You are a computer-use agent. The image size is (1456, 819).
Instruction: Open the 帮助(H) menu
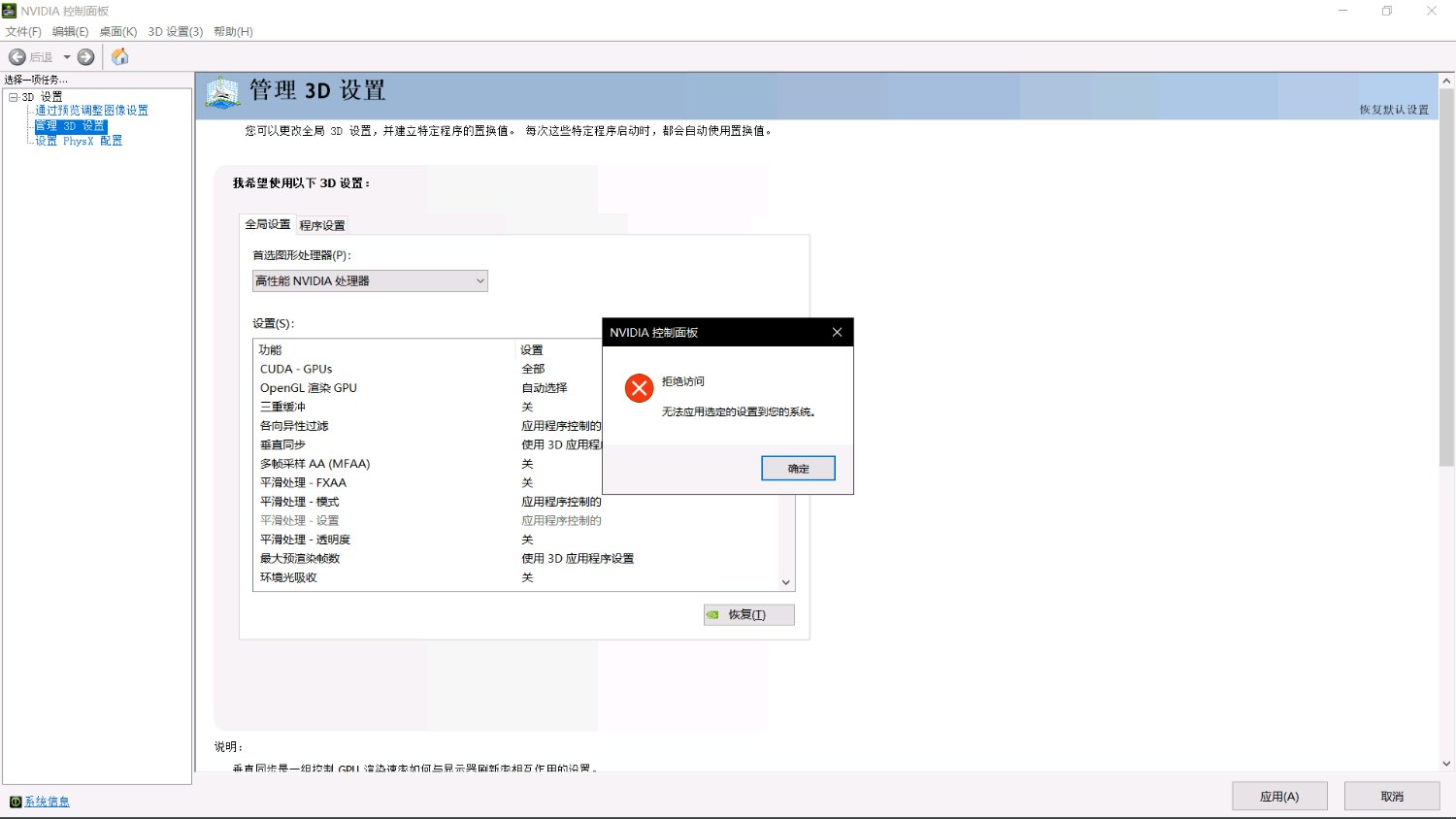(x=233, y=32)
